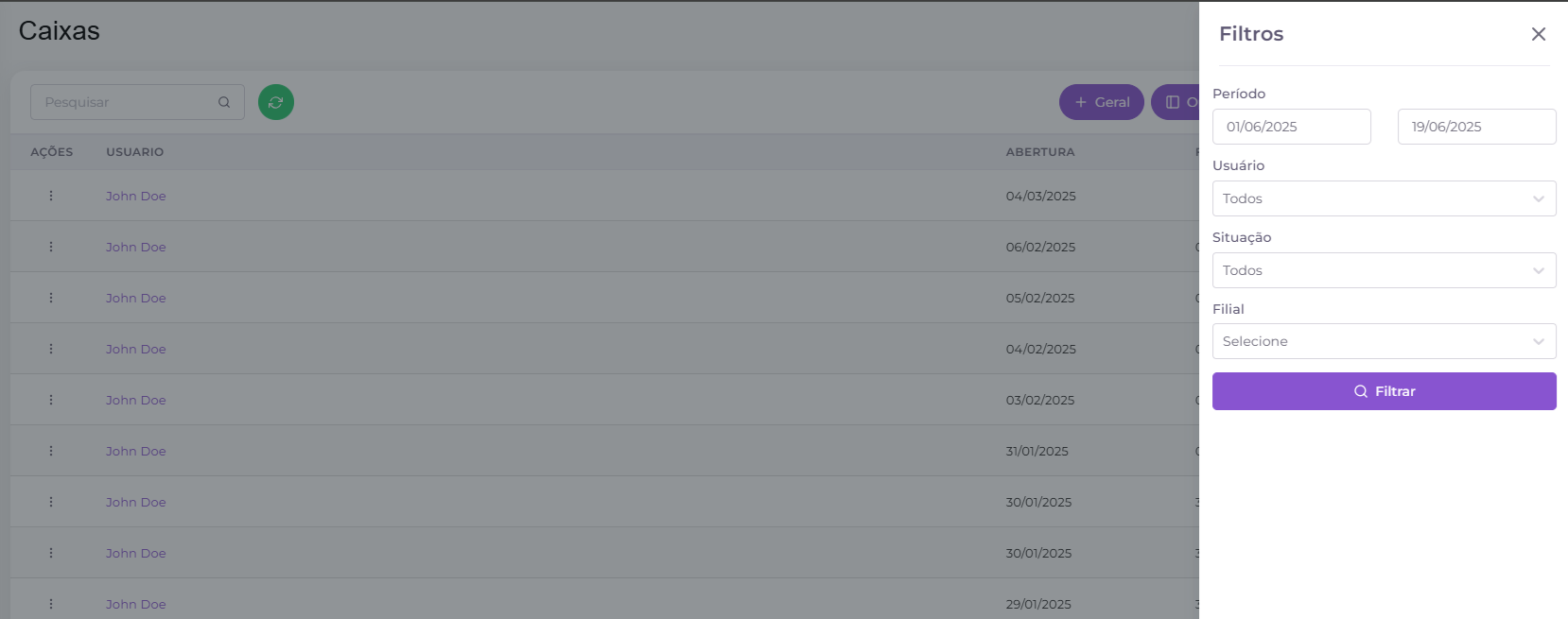
Task: Open actions menu for the 29/01/2025 row
Action: pos(51,604)
